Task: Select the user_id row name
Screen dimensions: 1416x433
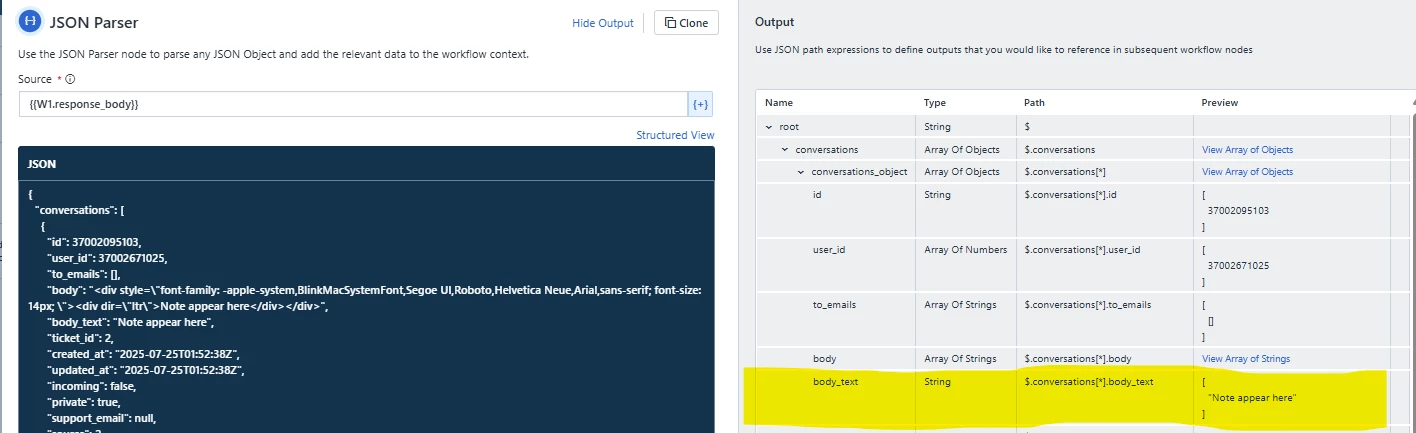Action: pyautogui.click(x=830, y=249)
